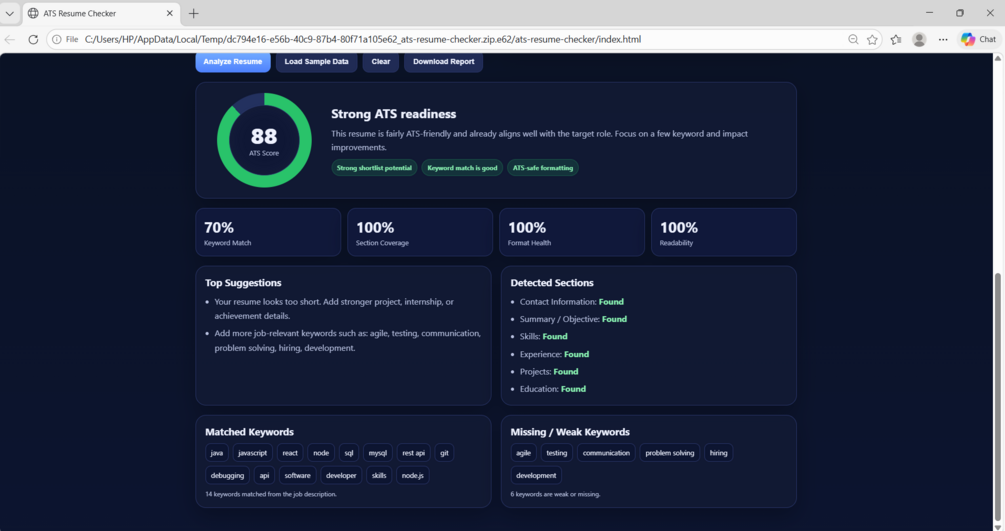Click the mysql keyword chip

(x=378, y=453)
